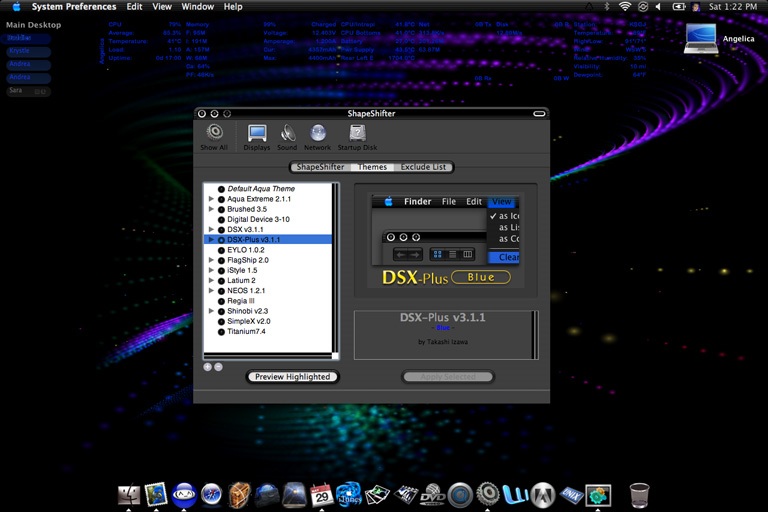768x512 pixels.
Task: Open the Help menu
Action: click(x=233, y=6)
